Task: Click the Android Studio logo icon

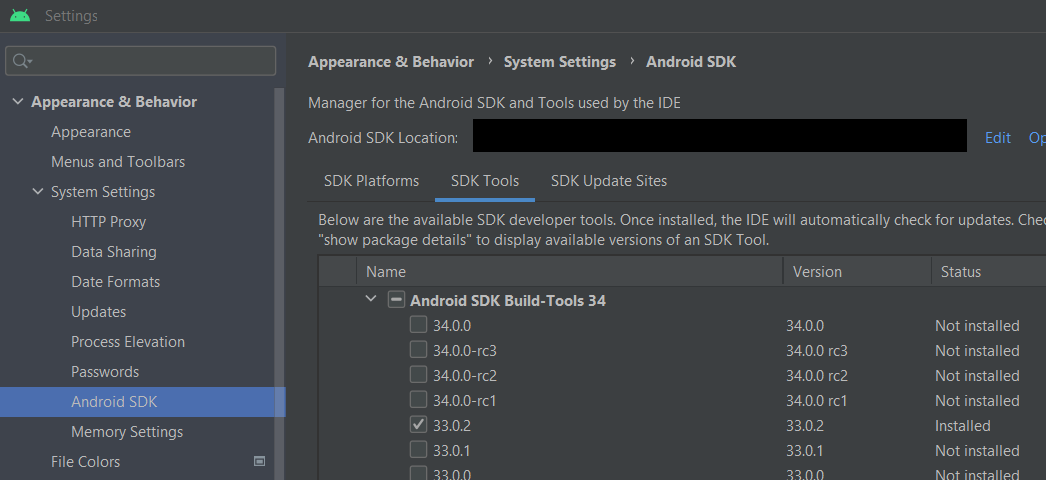Action: tap(20, 16)
